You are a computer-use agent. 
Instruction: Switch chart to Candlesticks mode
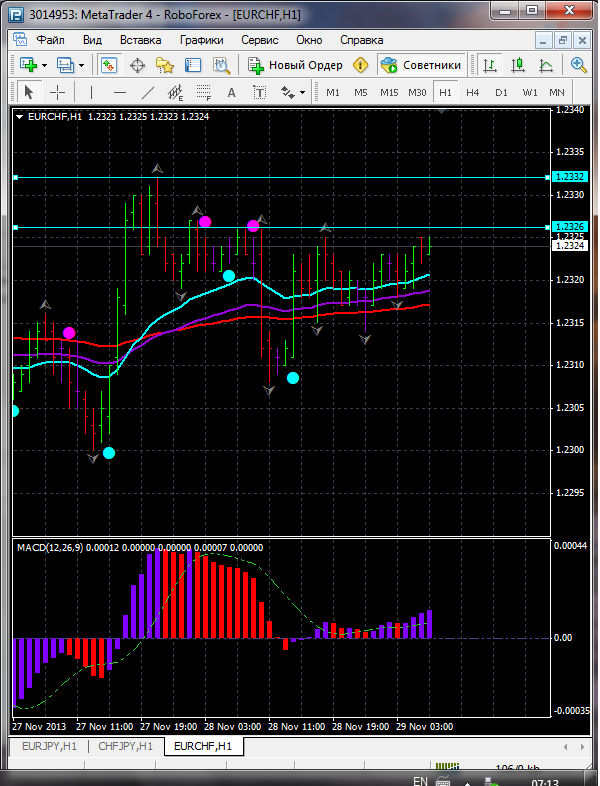518,65
